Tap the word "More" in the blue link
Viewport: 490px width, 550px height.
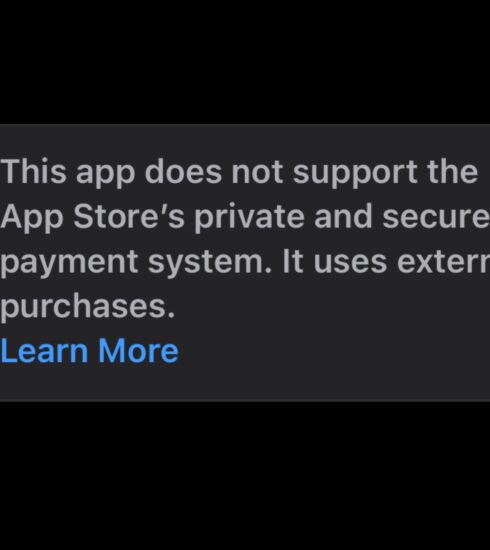tap(139, 350)
